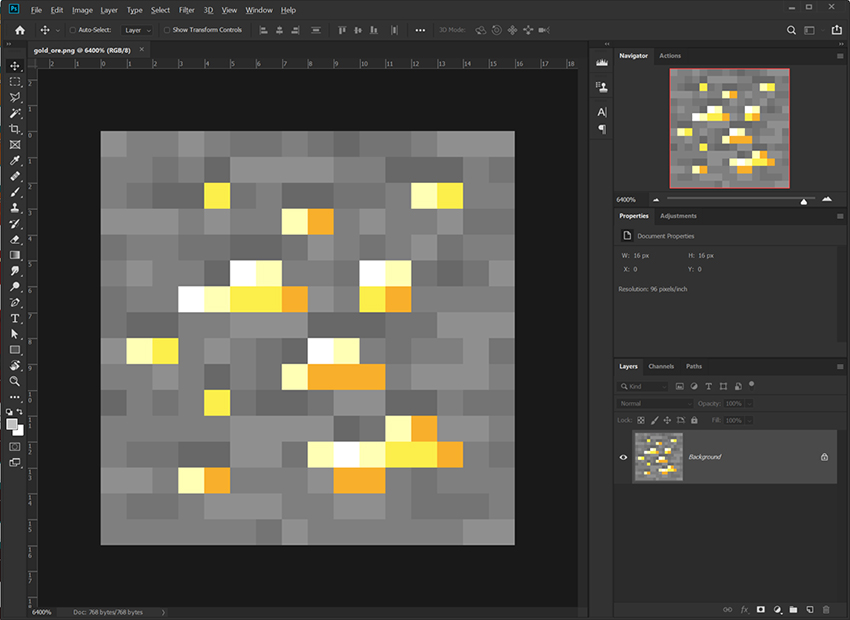
Task: Select the Crop tool
Action: [x=15, y=129]
